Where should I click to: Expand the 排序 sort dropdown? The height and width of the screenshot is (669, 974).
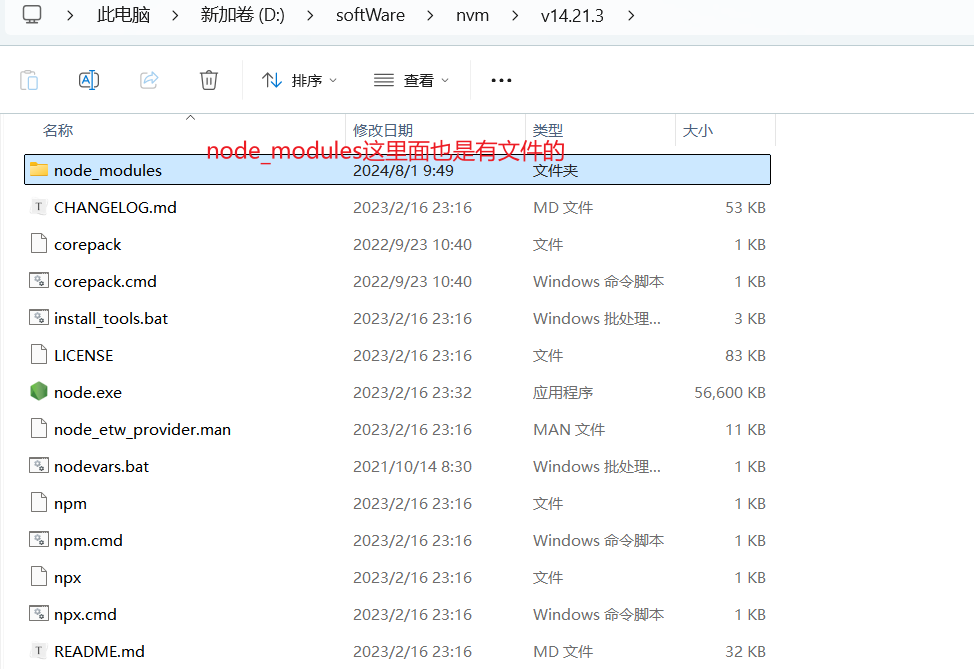[299, 80]
